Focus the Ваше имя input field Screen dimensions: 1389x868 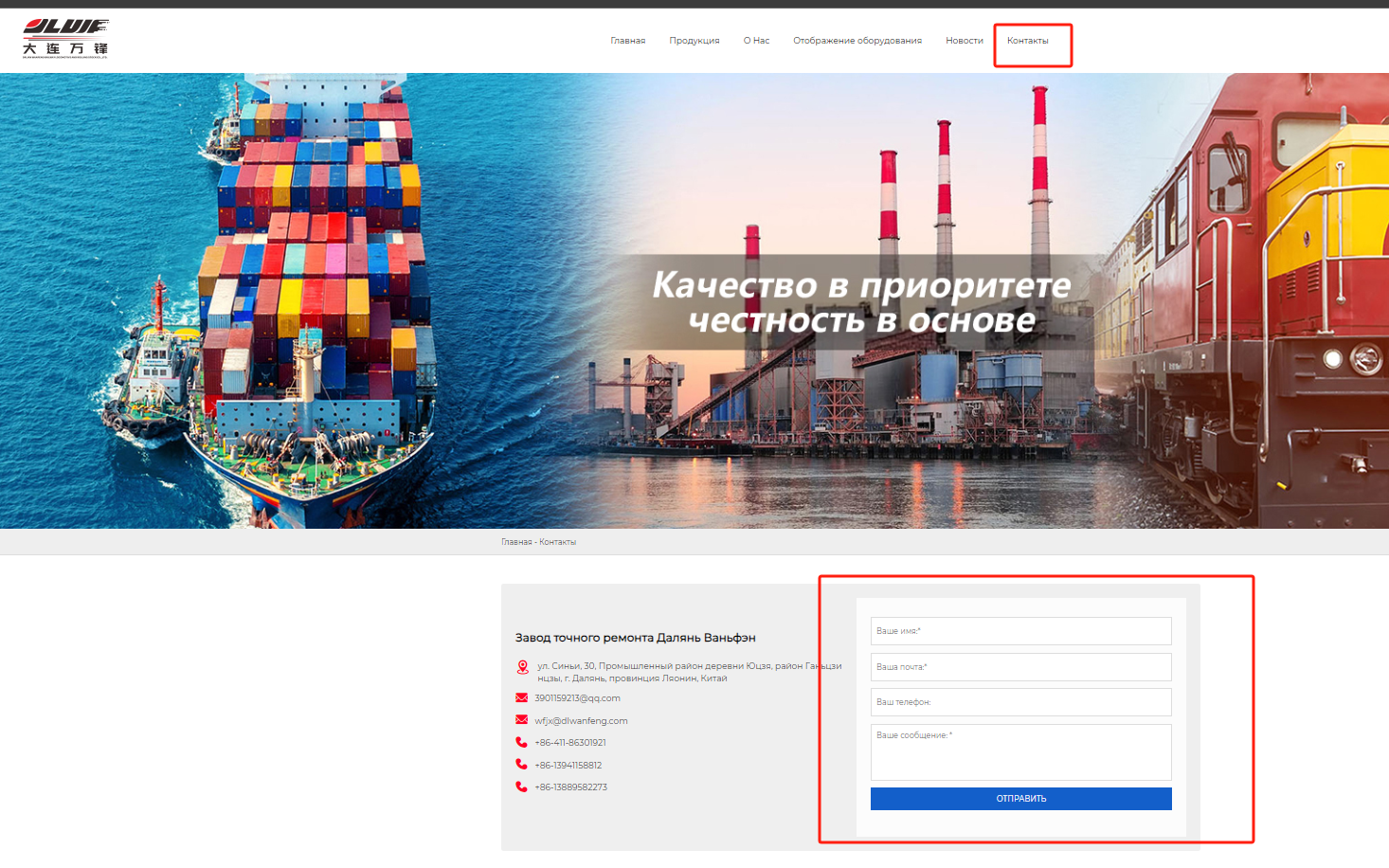pyautogui.click(x=1020, y=631)
